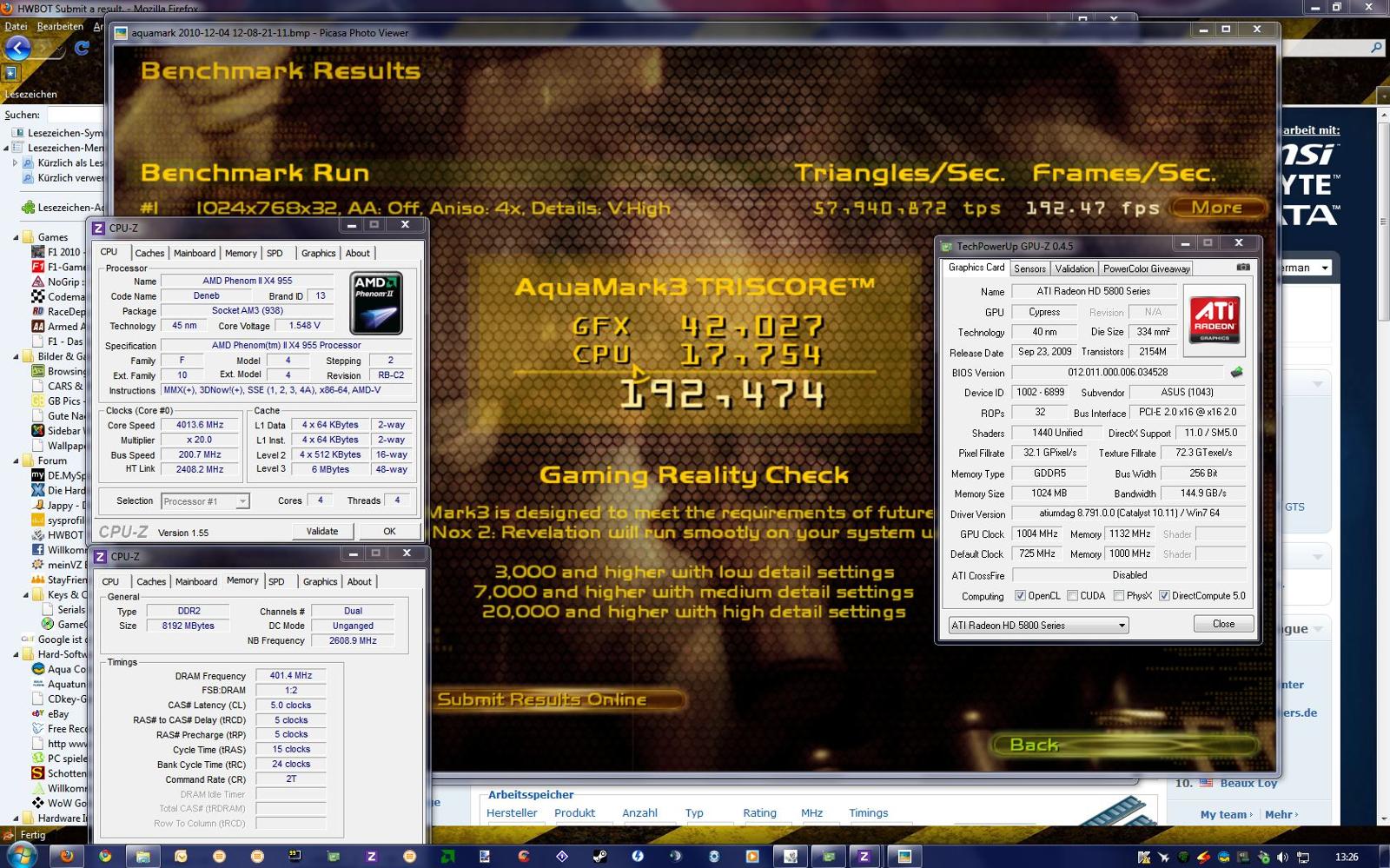Open the WoW Go bookmark in the sidebar
1390x868 pixels.
click(x=66, y=803)
